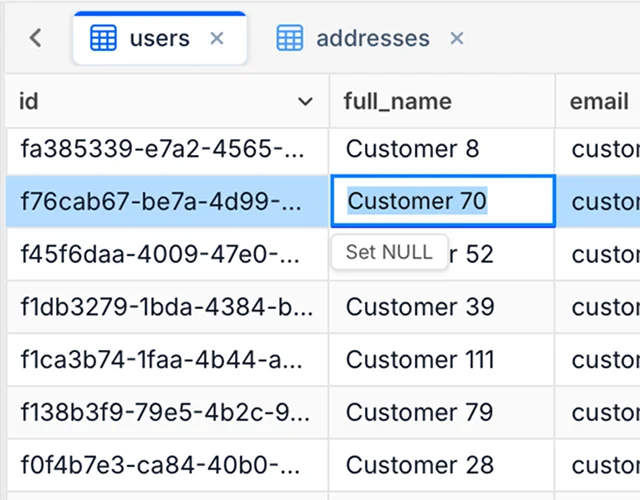Click the Set NULL button

point(390,252)
